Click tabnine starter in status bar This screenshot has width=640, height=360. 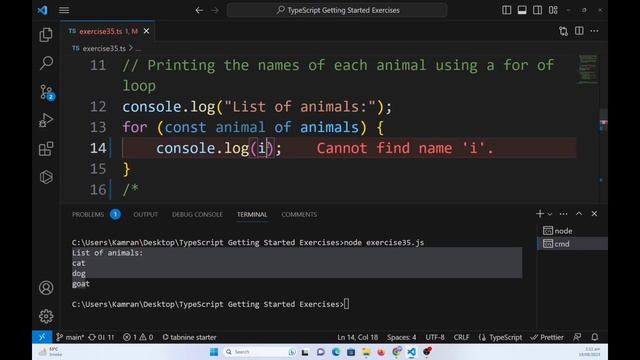click(189, 337)
